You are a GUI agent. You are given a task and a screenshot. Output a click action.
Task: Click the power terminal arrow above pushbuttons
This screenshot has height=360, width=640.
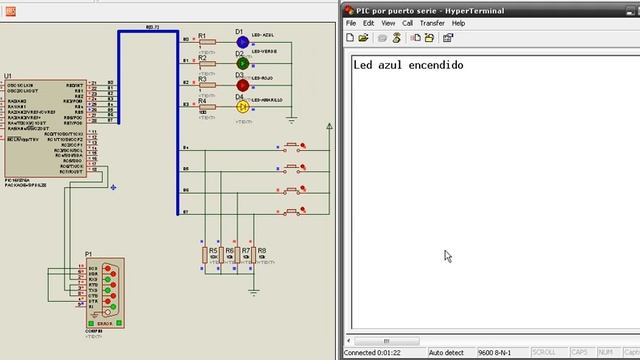tap(329, 126)
